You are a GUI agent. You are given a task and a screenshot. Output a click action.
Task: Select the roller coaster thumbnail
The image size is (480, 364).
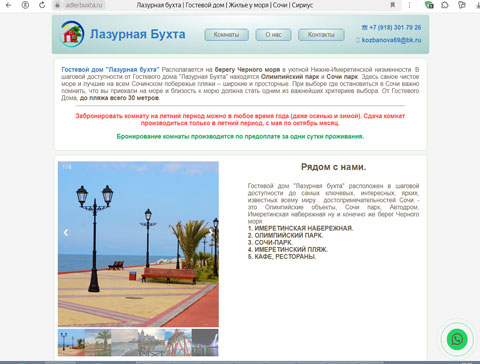[x=178, y=342]
